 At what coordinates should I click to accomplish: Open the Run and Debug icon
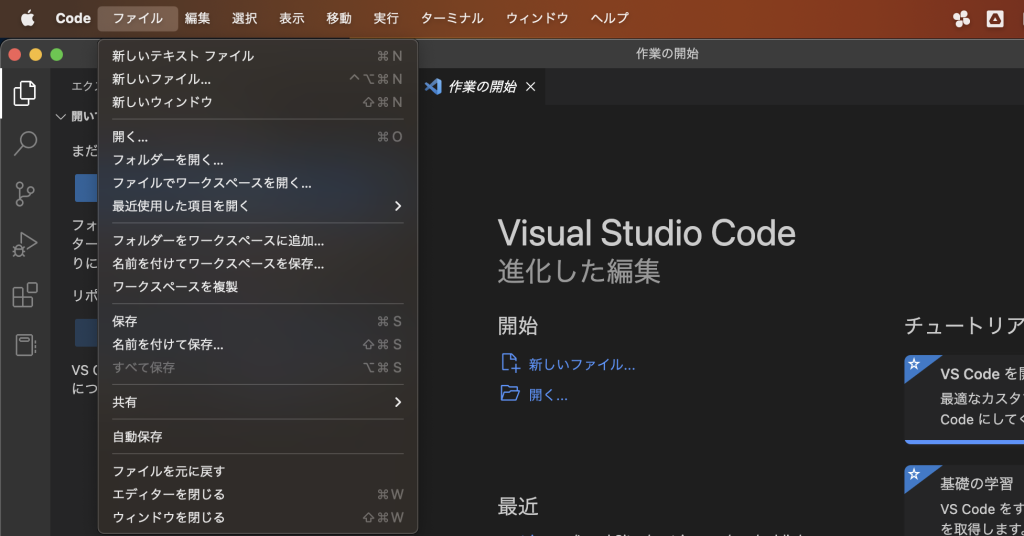25,244
